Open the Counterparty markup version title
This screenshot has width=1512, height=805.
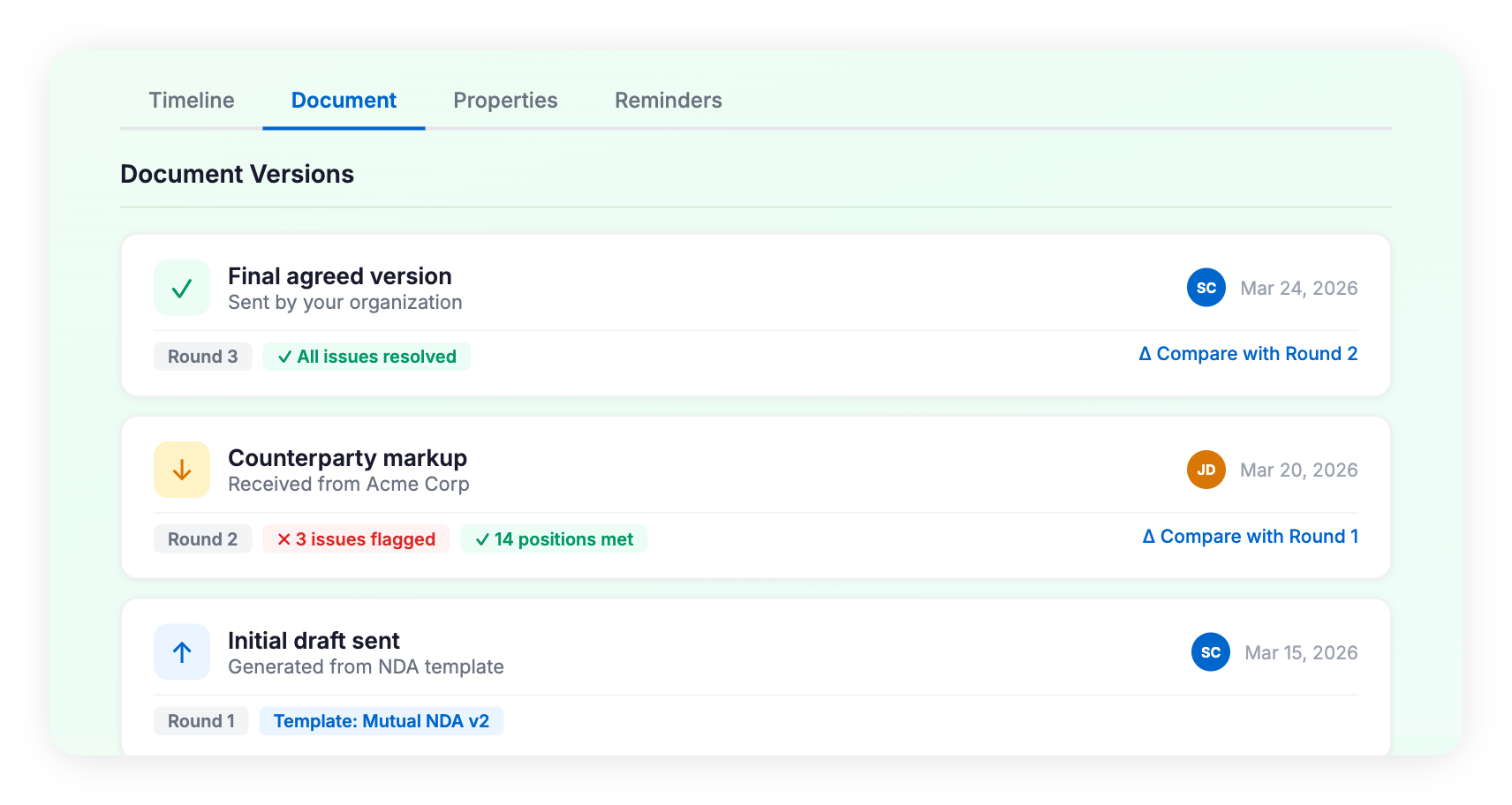347,458
